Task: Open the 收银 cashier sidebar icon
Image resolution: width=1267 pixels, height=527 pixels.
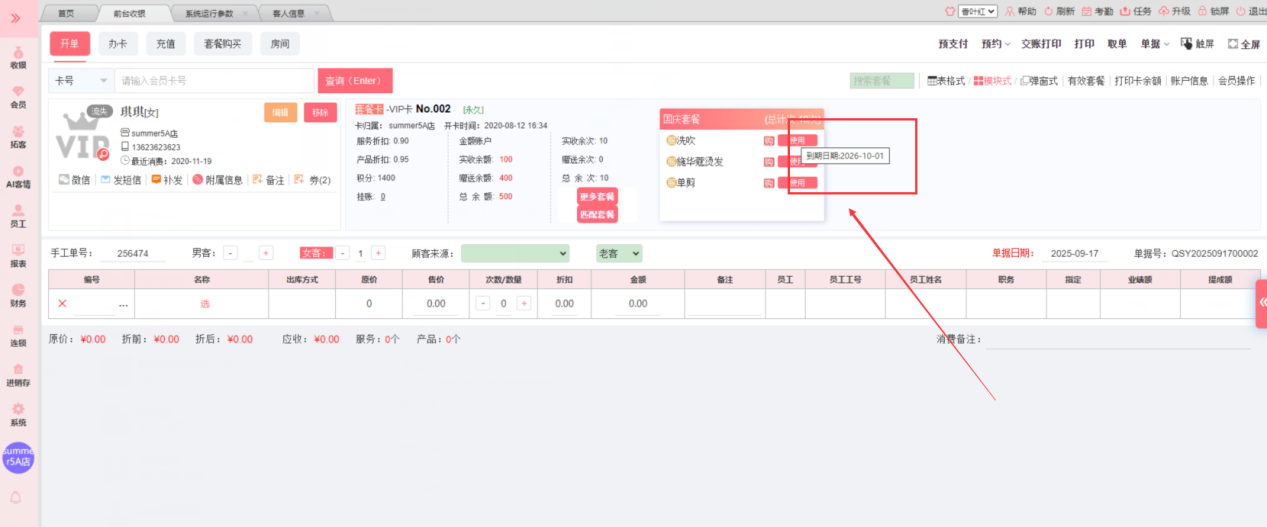Action: click(18, 57)
